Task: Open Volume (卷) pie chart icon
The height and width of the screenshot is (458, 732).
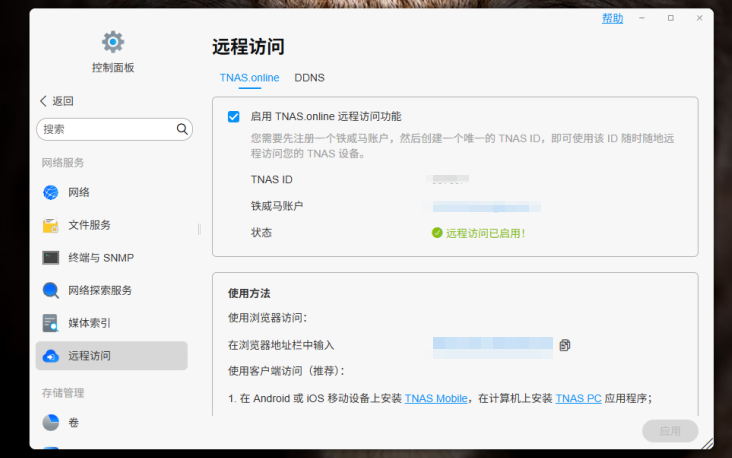Action: (51, 423)
